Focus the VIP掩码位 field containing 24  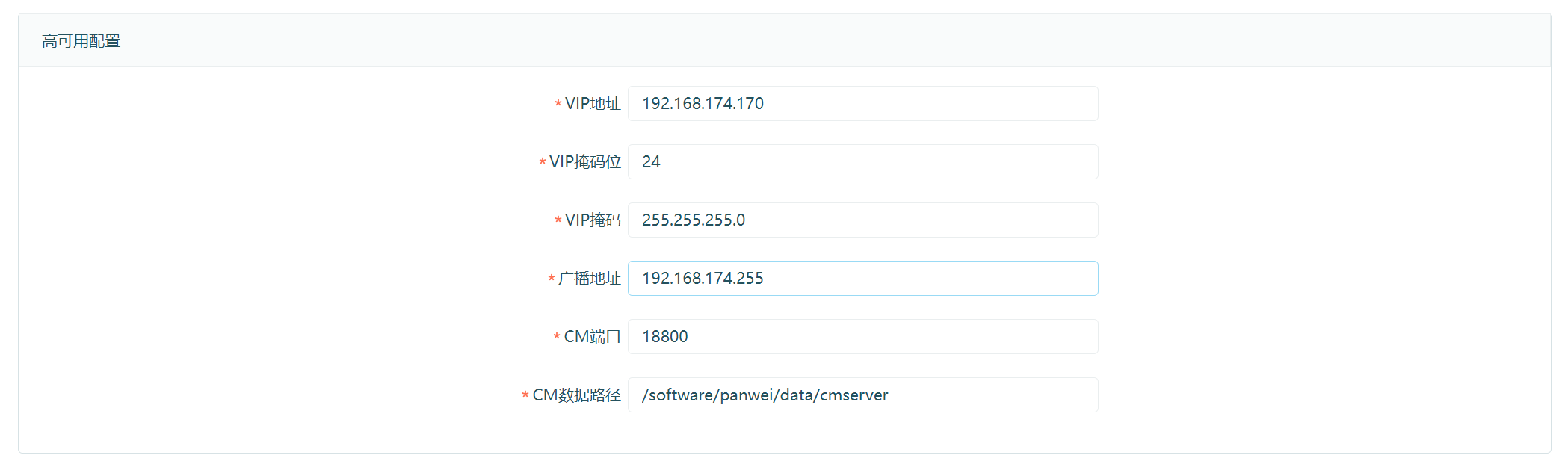862,162
